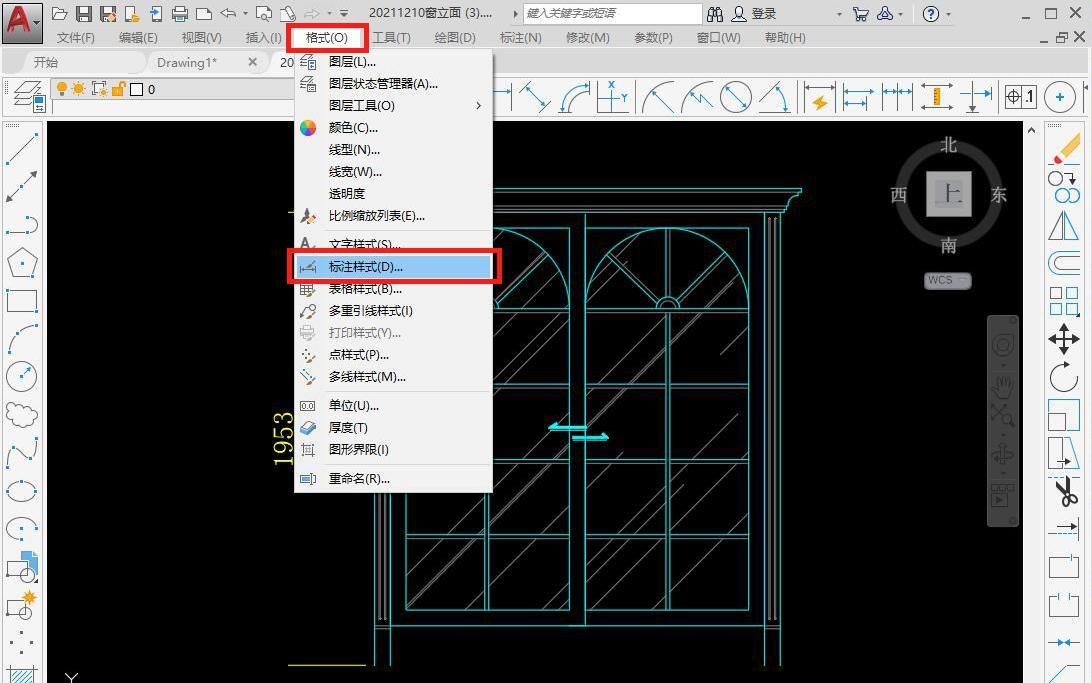Choose Dimension Style 标注样式(D)
Screen dimensions: 1092x683
coord(393,267)
